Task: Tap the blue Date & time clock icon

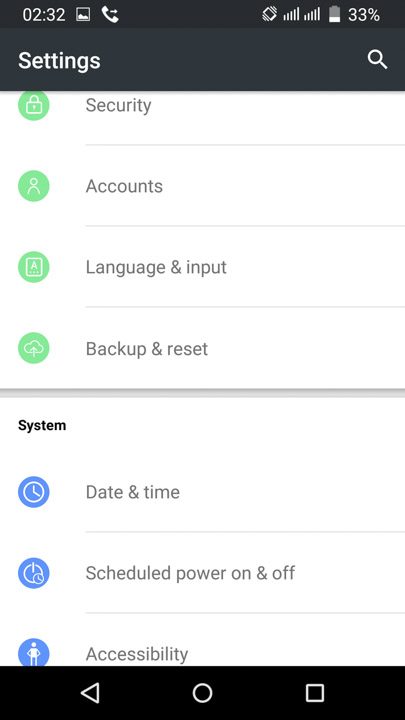Action: coord(34,492)
